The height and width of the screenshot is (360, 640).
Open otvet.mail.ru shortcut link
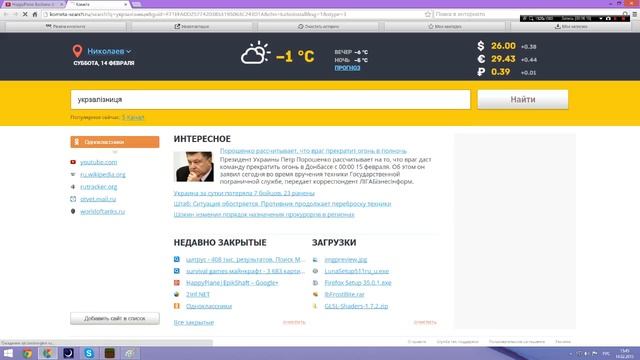(98, 199)
